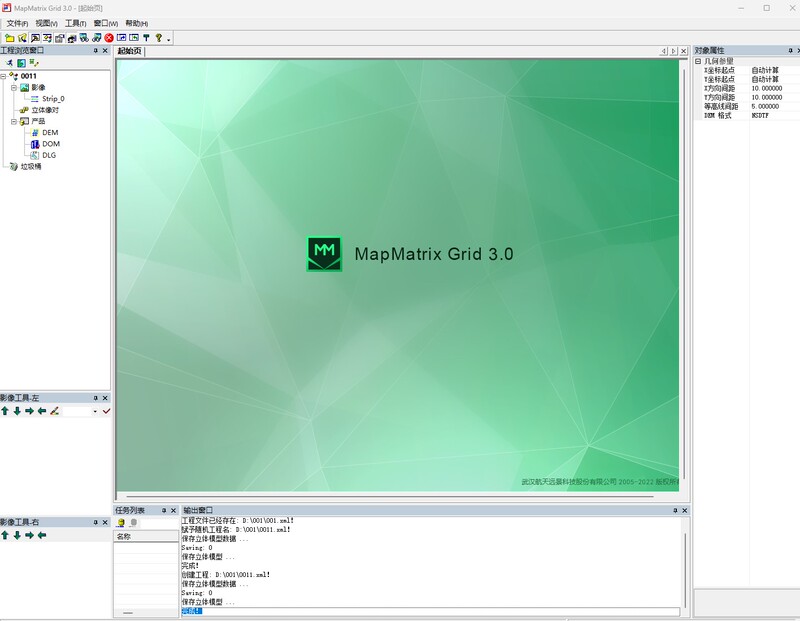Select Strip_0 in the project tree
Screen dimensions: 800x621
(x=53, y=99)
